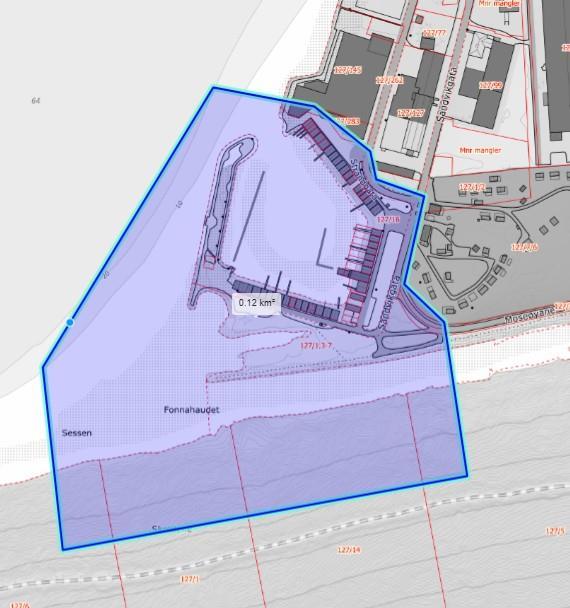
Task: Click parcel label 127/99
Action: [x=491, y=85]
